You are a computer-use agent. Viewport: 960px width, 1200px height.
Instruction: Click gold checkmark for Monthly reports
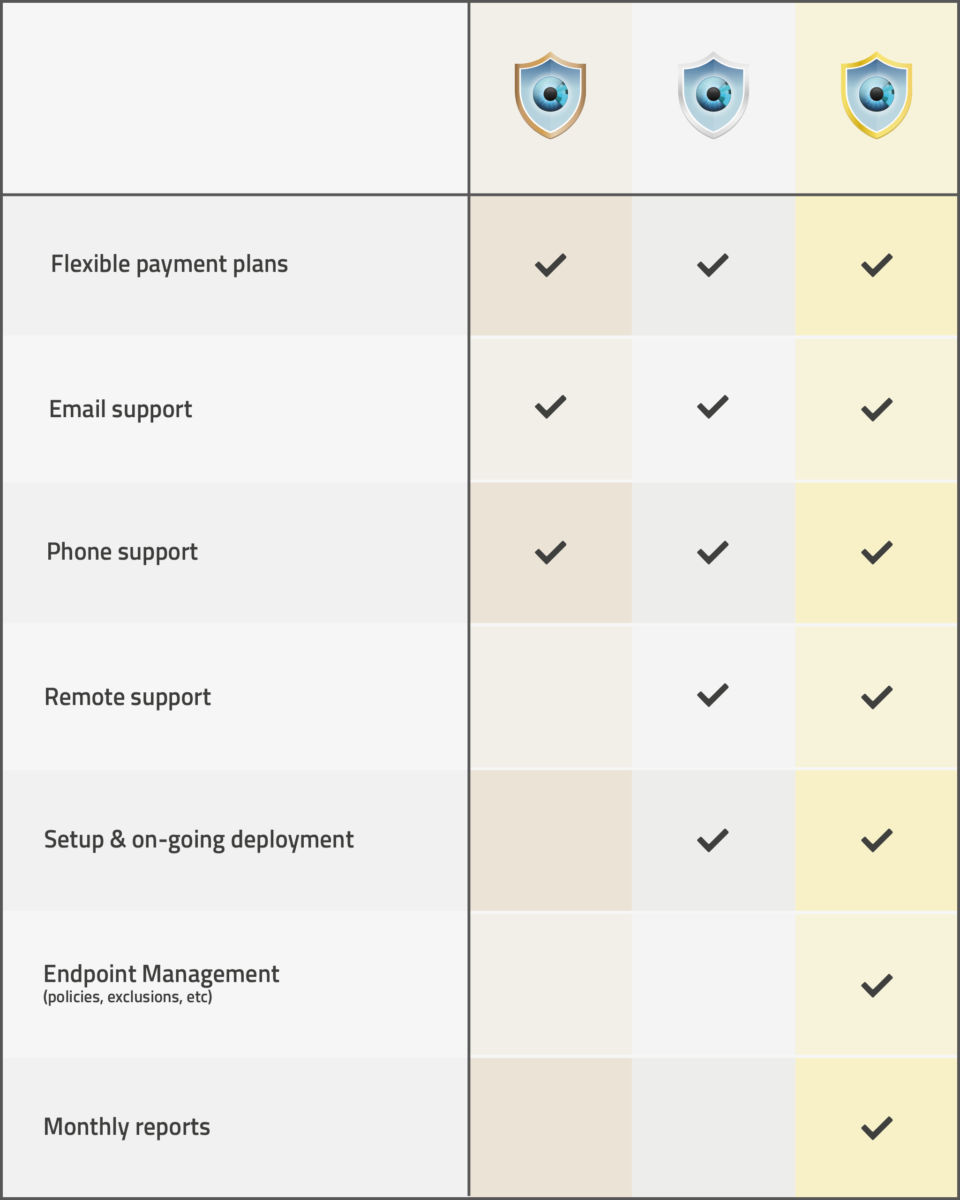pyautogui.click(x=876, y=1128)
